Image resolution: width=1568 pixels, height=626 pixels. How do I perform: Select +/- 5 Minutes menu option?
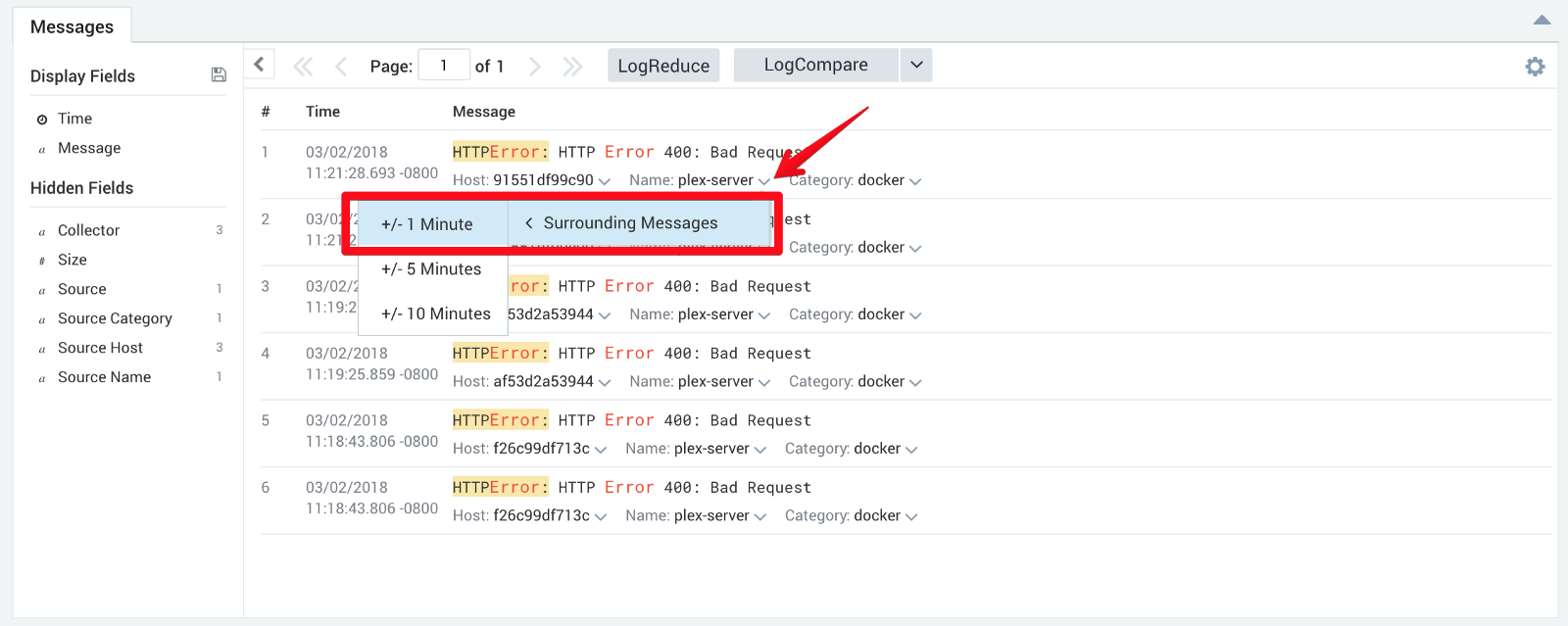click(x=431, y=269)
